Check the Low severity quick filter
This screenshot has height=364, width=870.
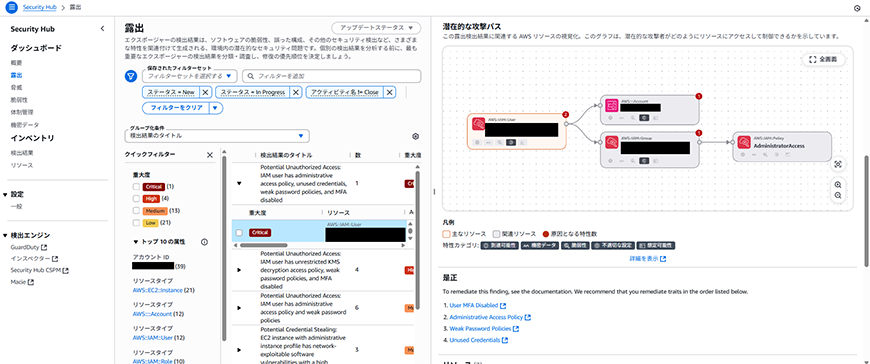pos(136,223)
